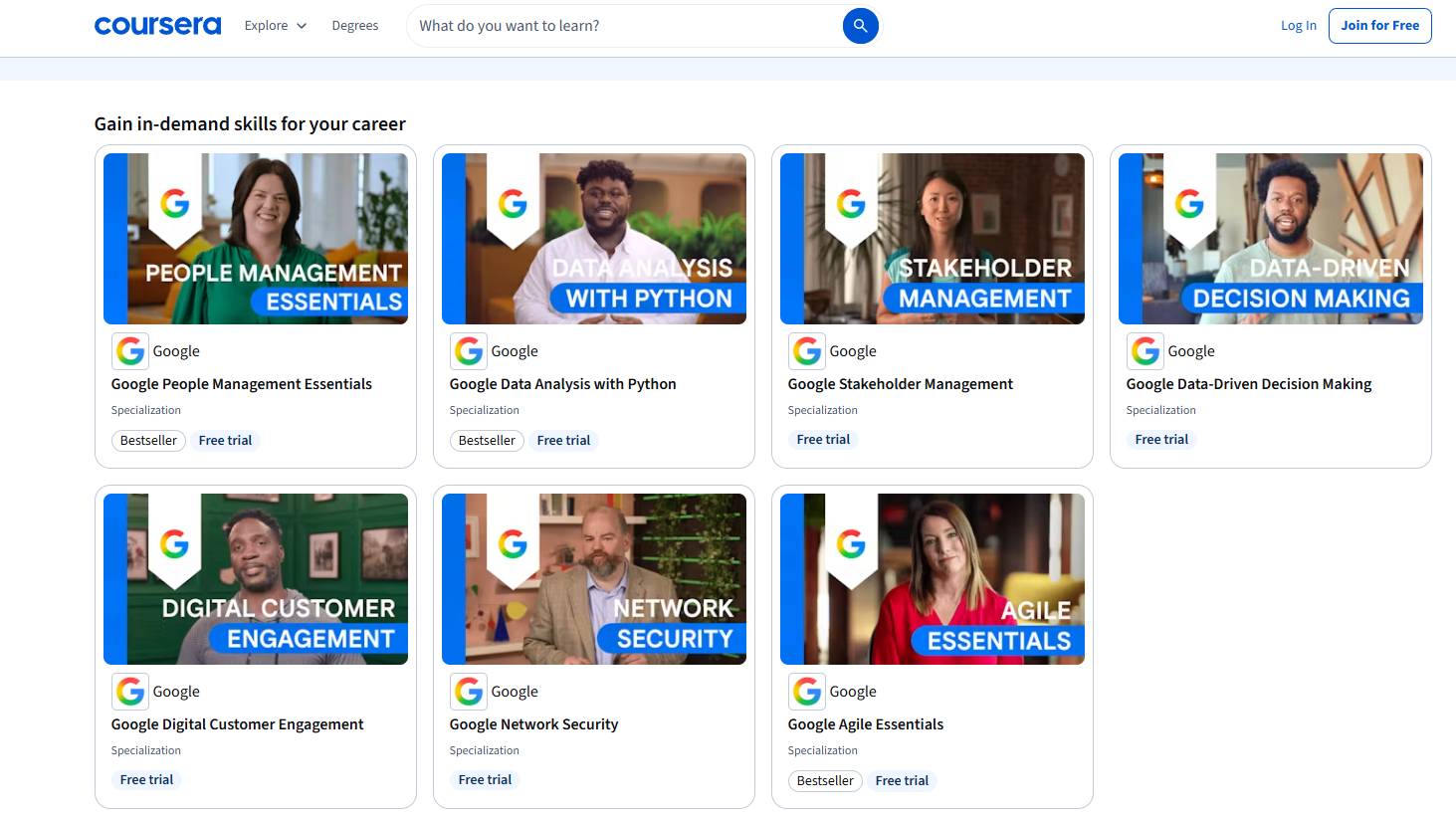The width and height of the screenshot is (1456, 816).
Task: Click Specialization label under Network Security
Action: [x=485, y=750]
